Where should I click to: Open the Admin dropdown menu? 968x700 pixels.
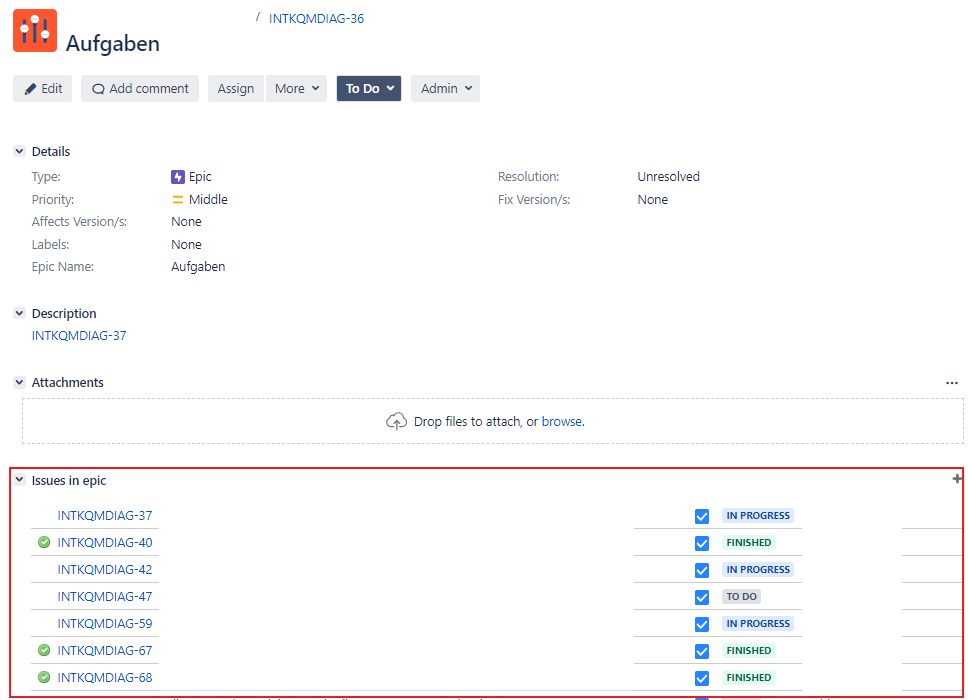(445, 88)
